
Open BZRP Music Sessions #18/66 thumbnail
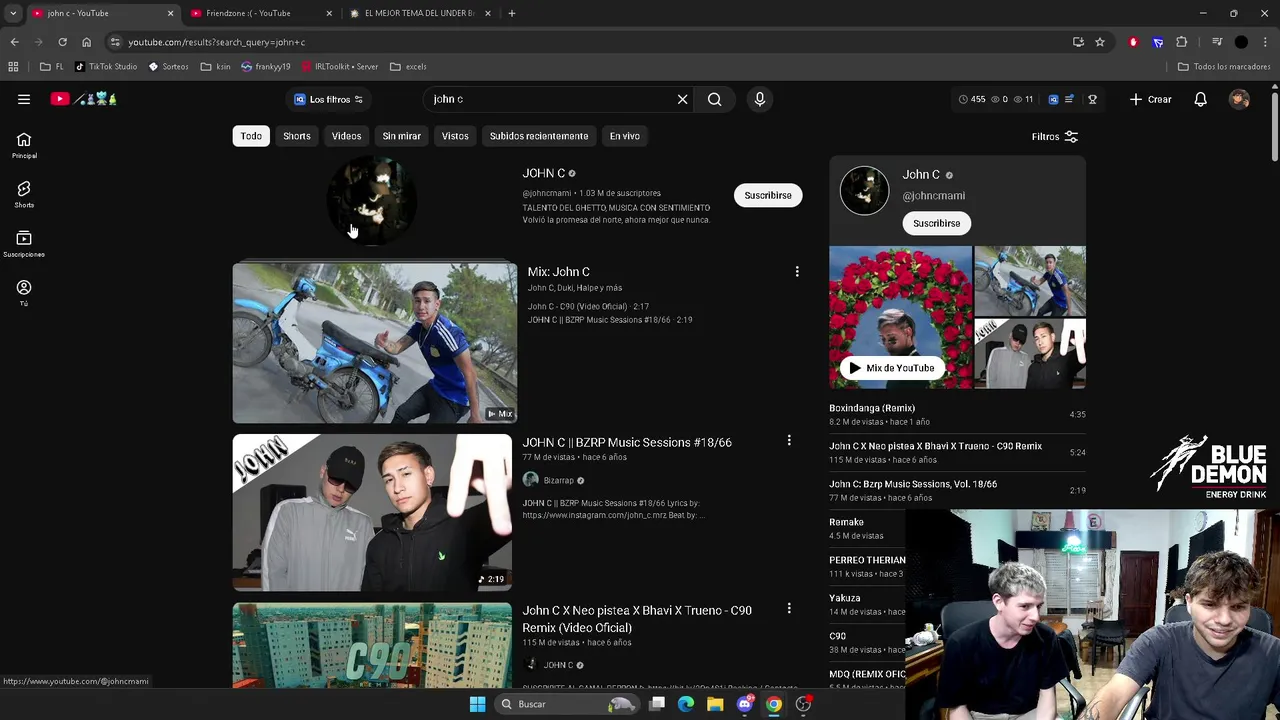point(372,512)
